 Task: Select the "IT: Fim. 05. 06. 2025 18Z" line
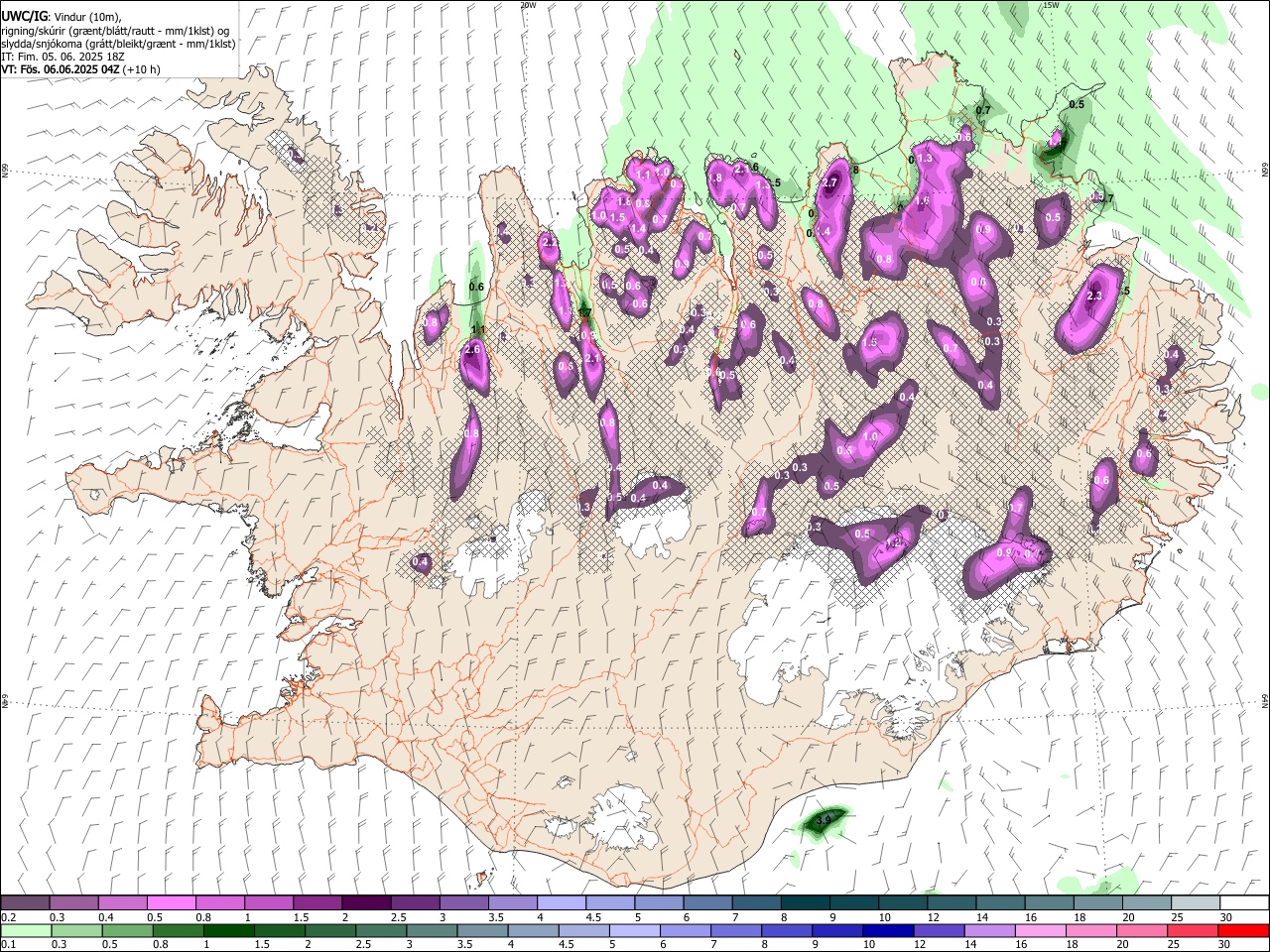(x=61, y=57)
